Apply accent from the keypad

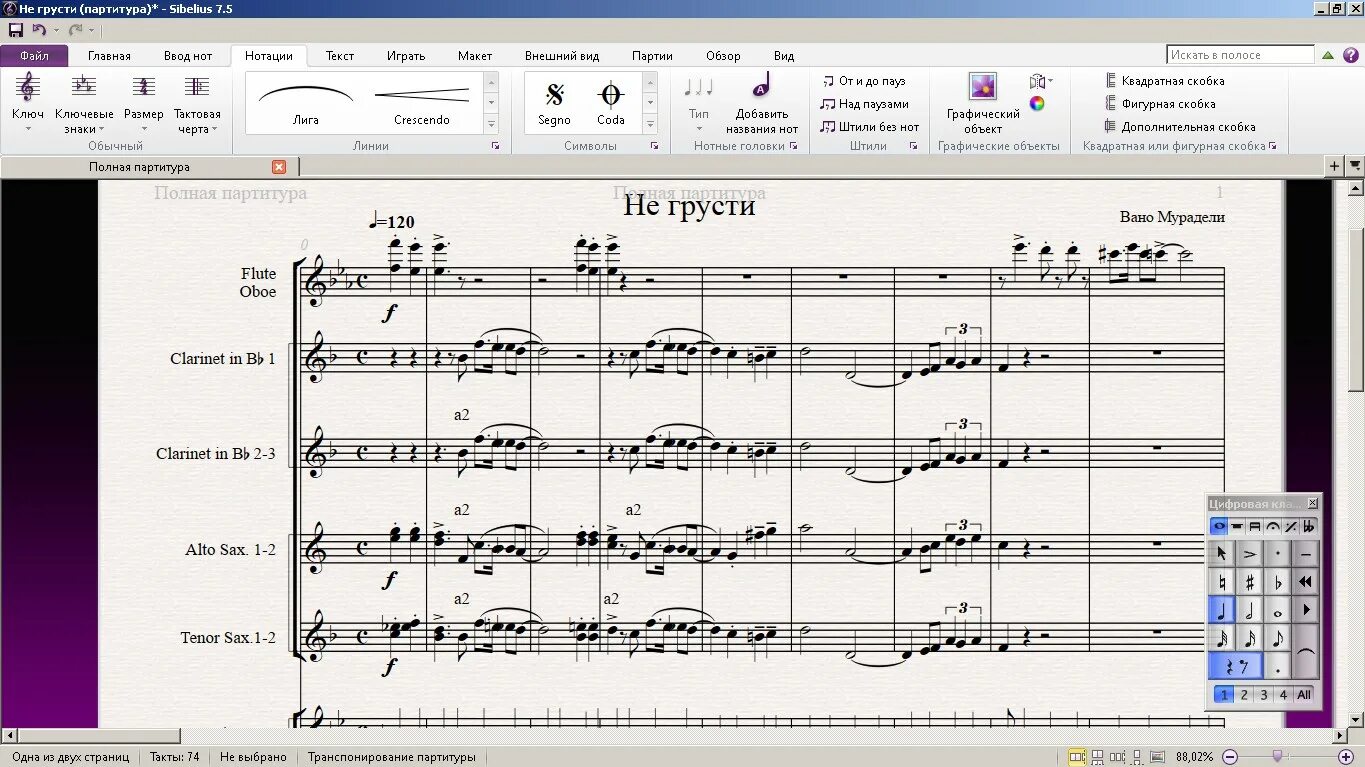pos(1249,554)
